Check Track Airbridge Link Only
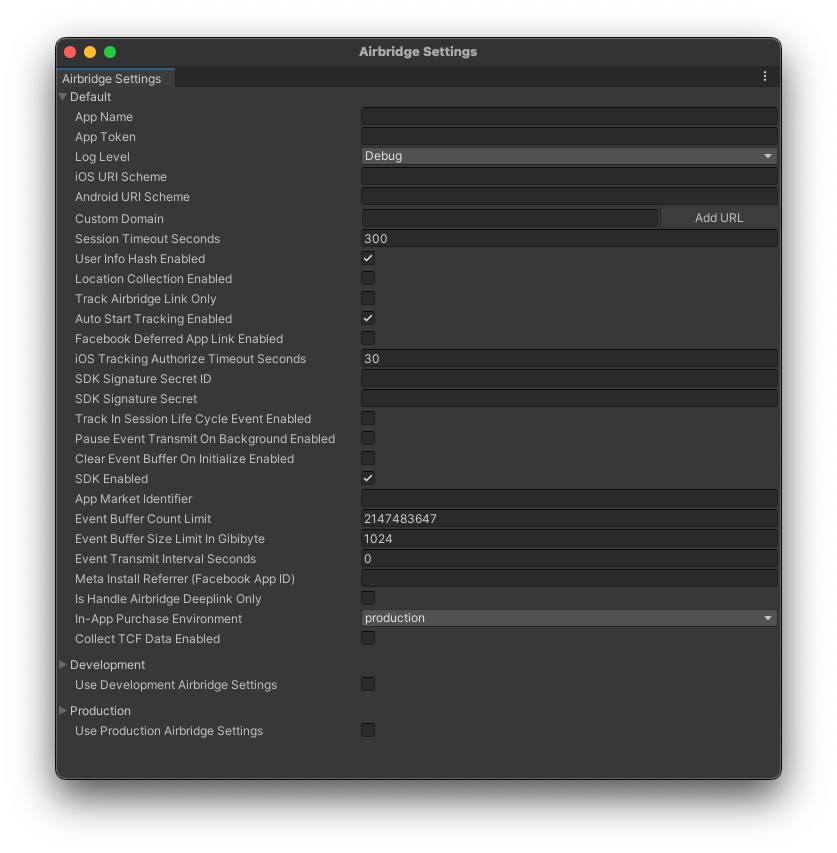 pyautogui.click(x=368, y=298)
